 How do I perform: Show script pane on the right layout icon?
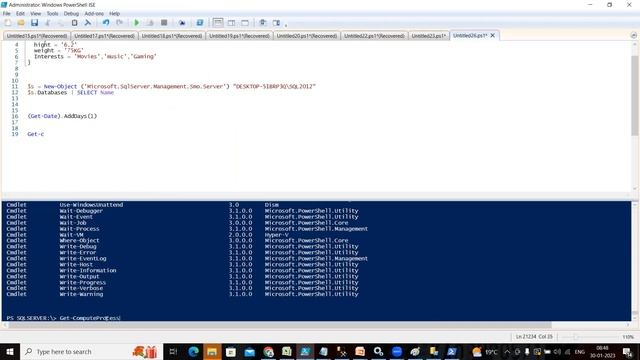coord(231,23)
